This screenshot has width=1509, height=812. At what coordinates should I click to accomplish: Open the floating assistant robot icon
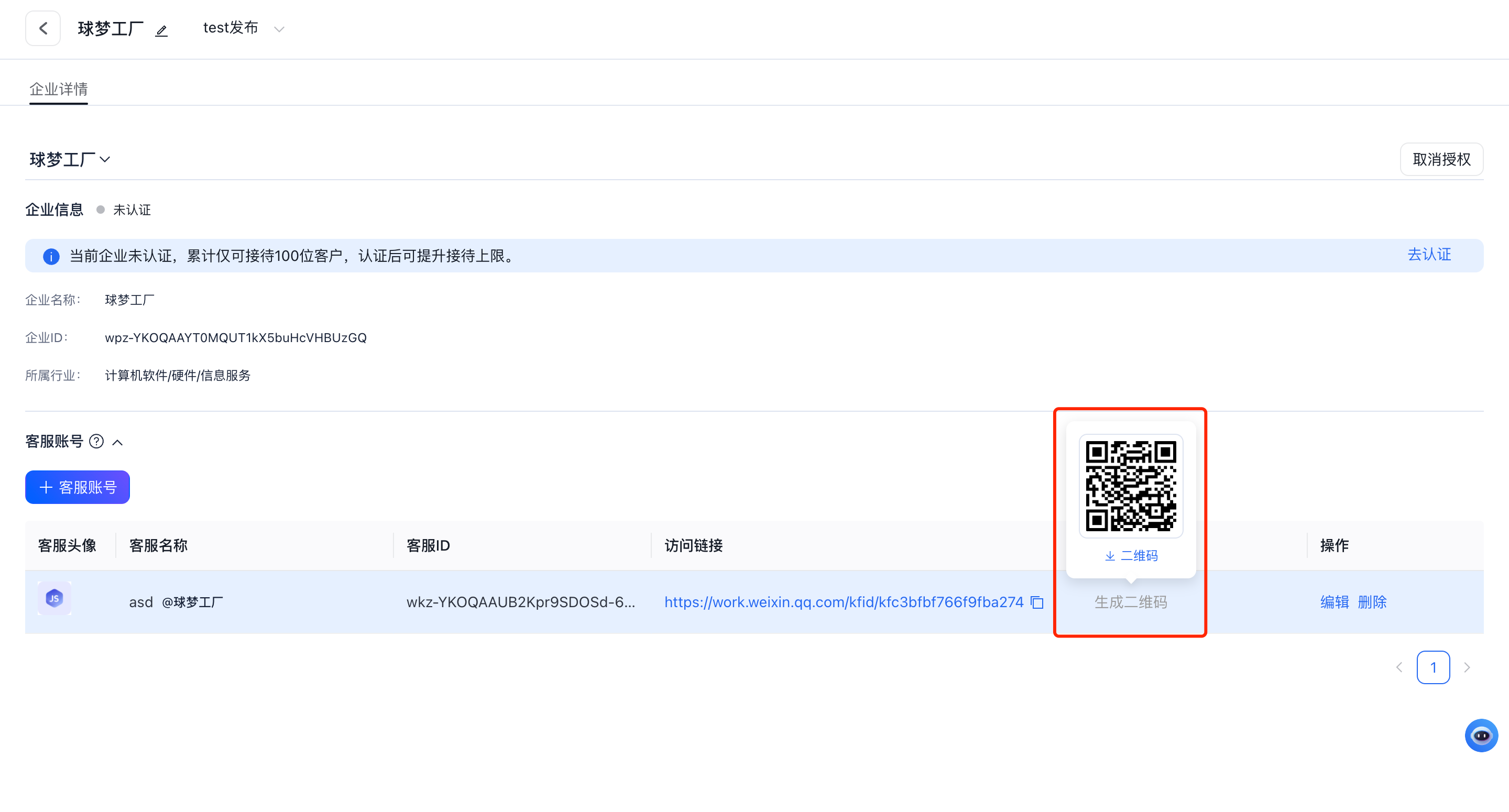(1481, 735)
